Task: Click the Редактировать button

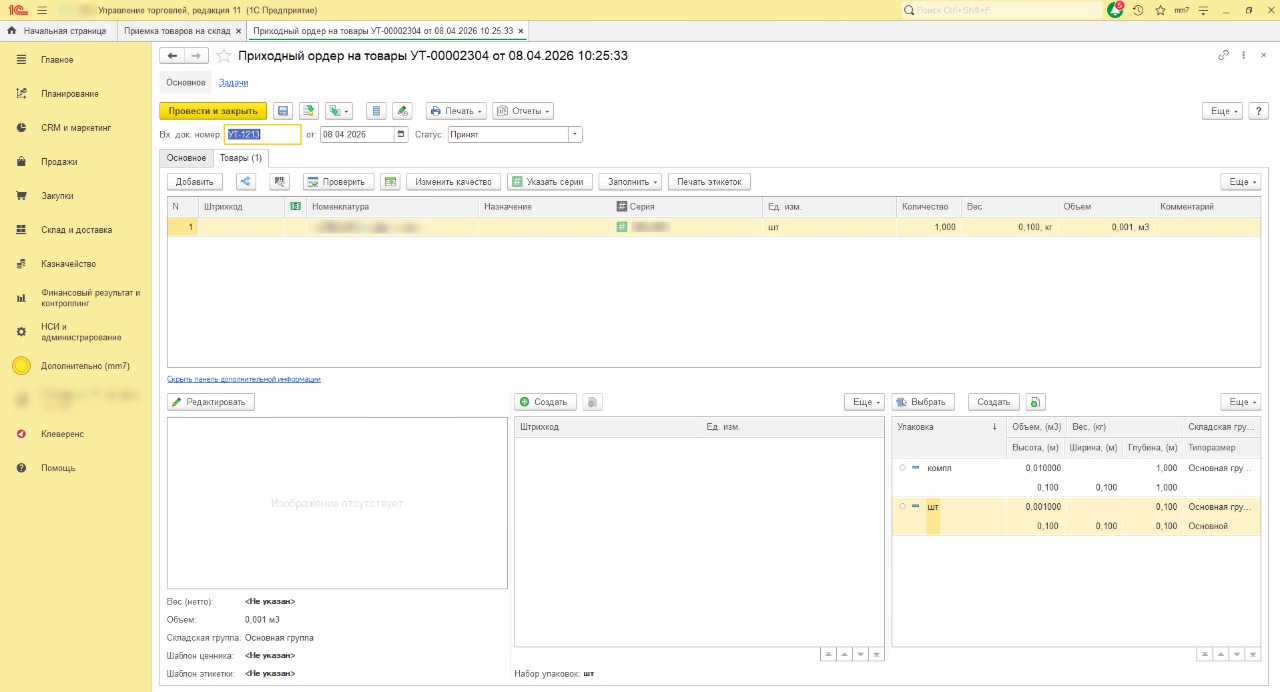Action: coord(211,402)
